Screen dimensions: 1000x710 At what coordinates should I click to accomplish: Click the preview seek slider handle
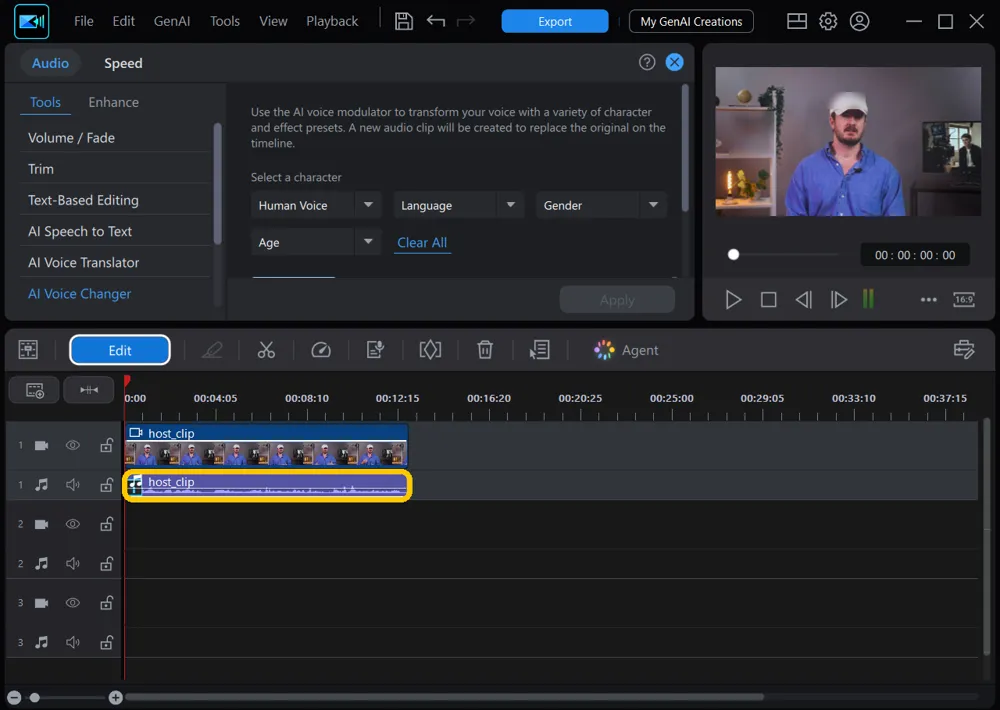733,255
